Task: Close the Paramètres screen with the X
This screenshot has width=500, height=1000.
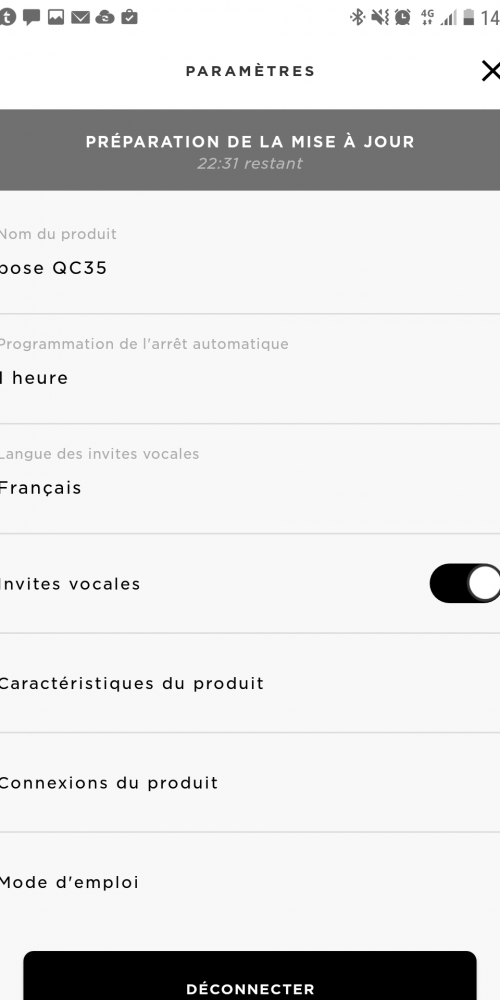Action: [490, 71]
